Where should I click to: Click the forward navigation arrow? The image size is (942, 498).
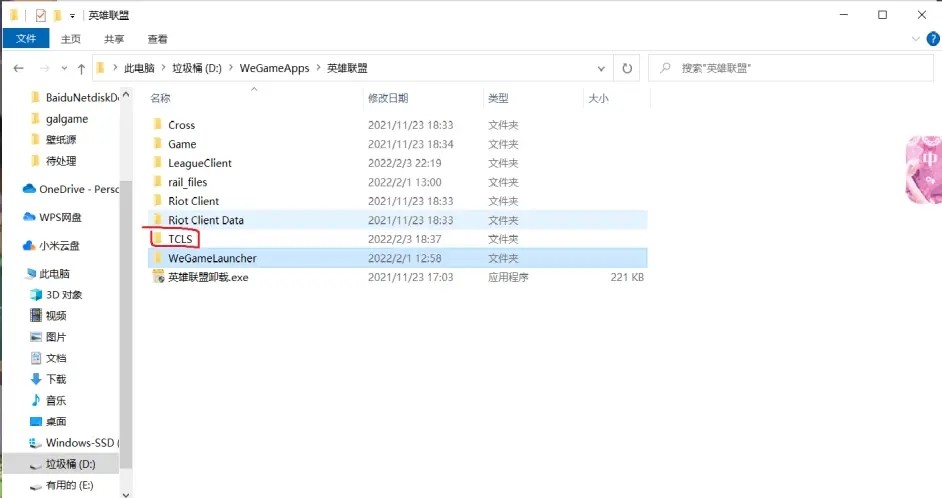point(44,68)
